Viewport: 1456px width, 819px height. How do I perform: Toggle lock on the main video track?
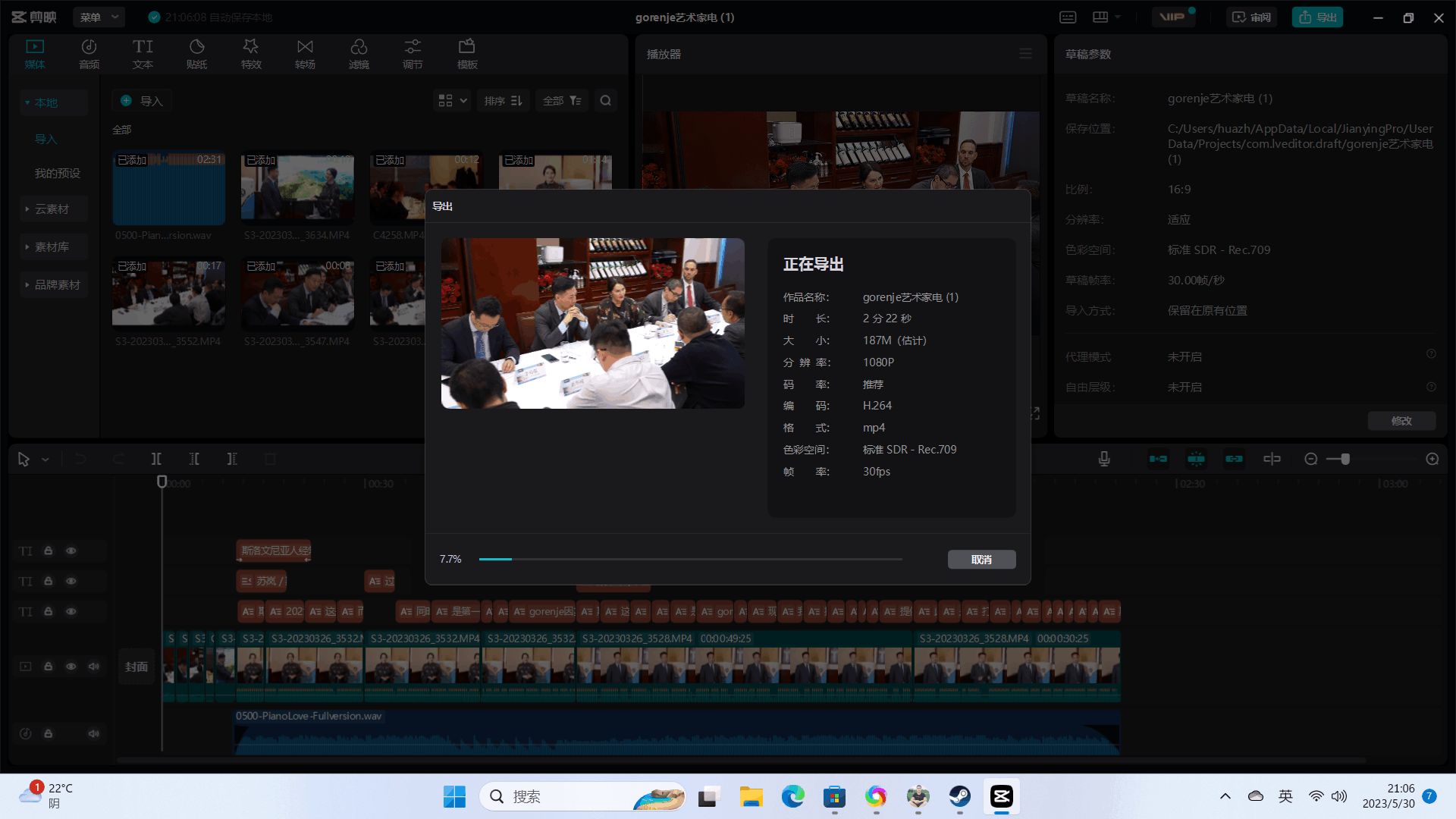point(48,667)
